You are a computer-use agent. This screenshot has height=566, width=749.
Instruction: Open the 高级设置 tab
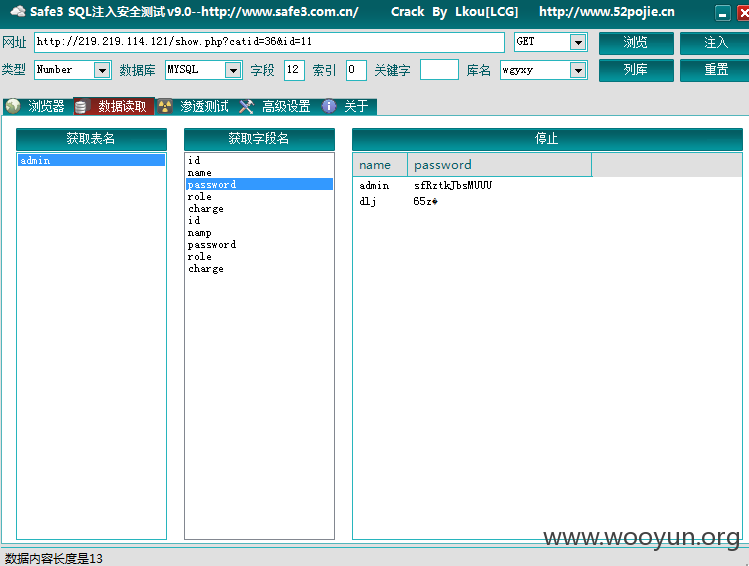click(278, 106)
